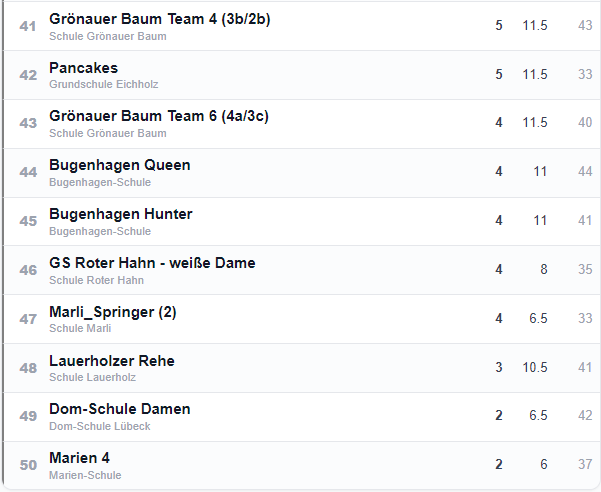Screen dimensions: 601x492
Task: Open team Grönauer Baum Team 4 (3b/2b)
Action: tap(159, 19)
